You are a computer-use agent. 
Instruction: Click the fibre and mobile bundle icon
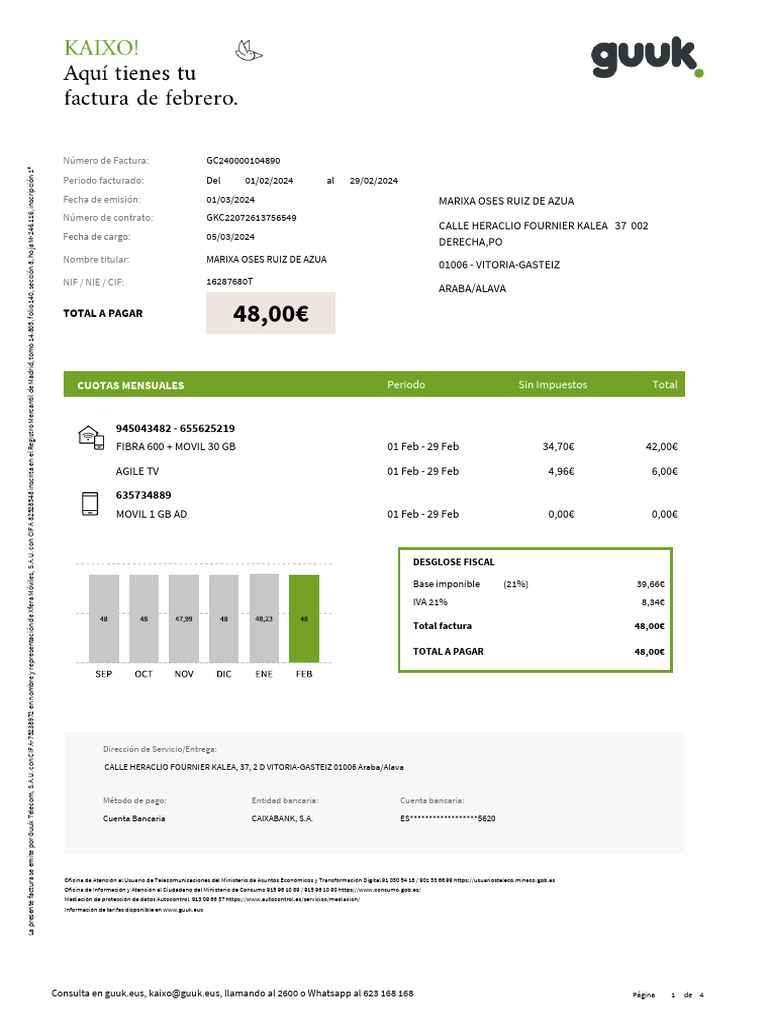click(91, 437)
